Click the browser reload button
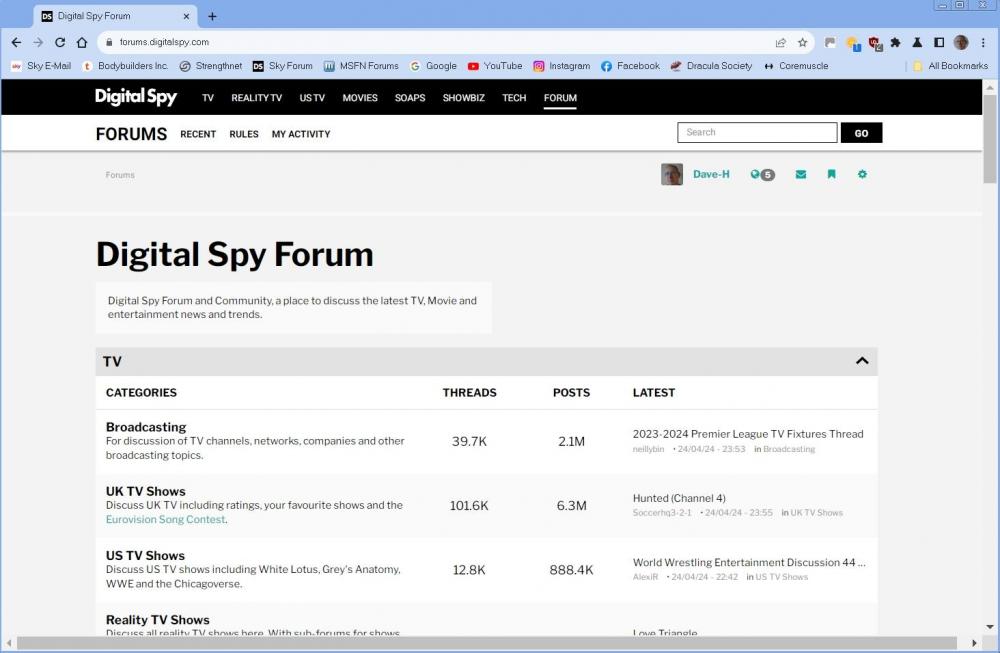This screenshot has height=653, width=1000. click(60, 42)
